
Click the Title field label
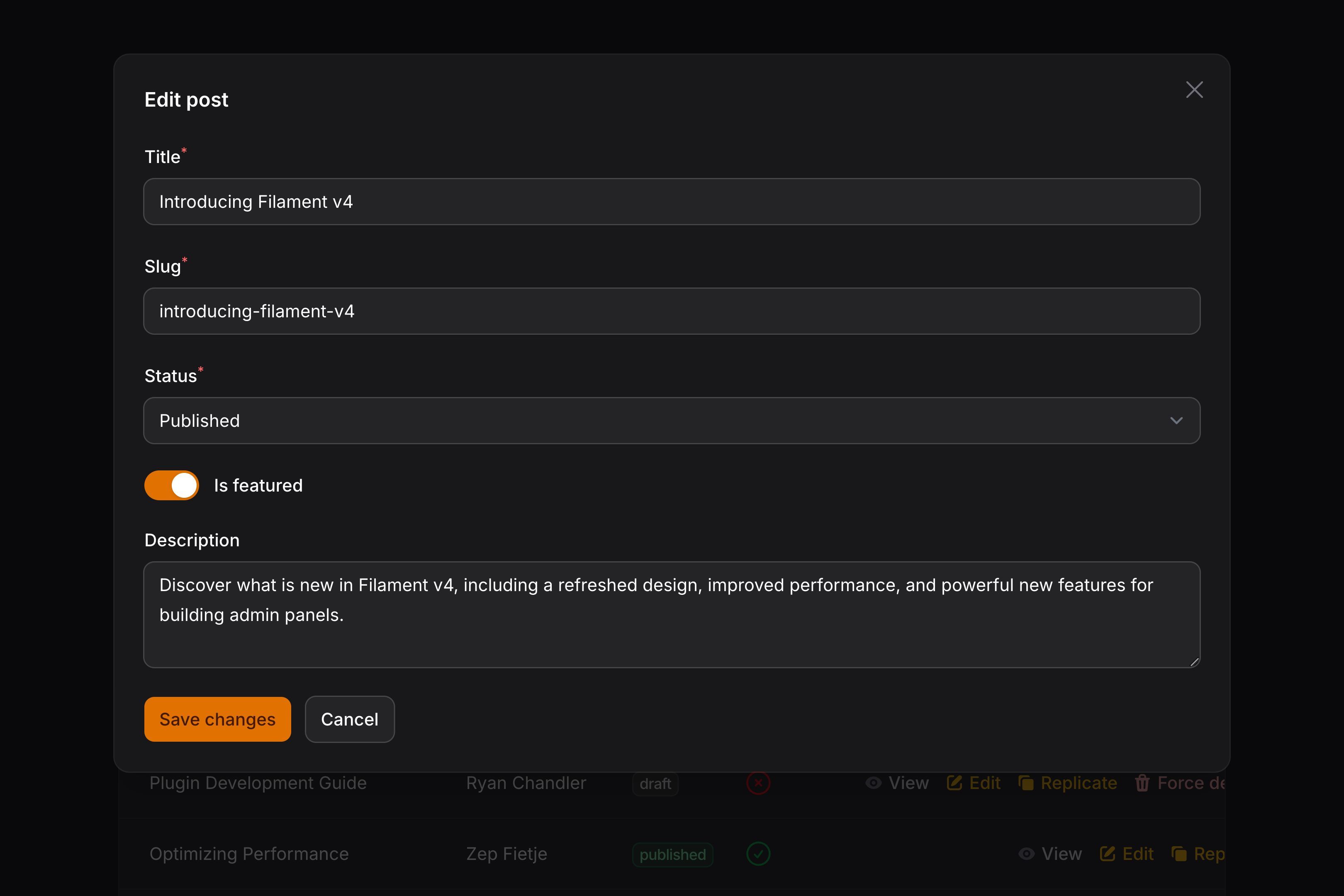[162, 156]
